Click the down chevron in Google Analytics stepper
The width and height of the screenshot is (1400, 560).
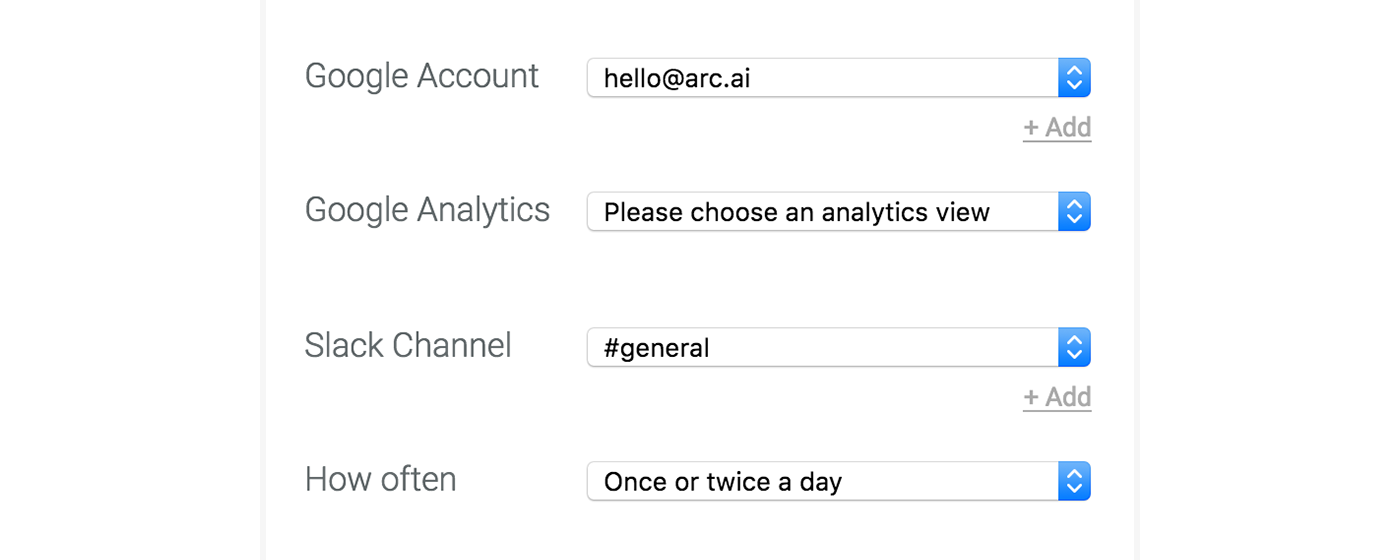pyautogui.click(x=1074, y=220)
